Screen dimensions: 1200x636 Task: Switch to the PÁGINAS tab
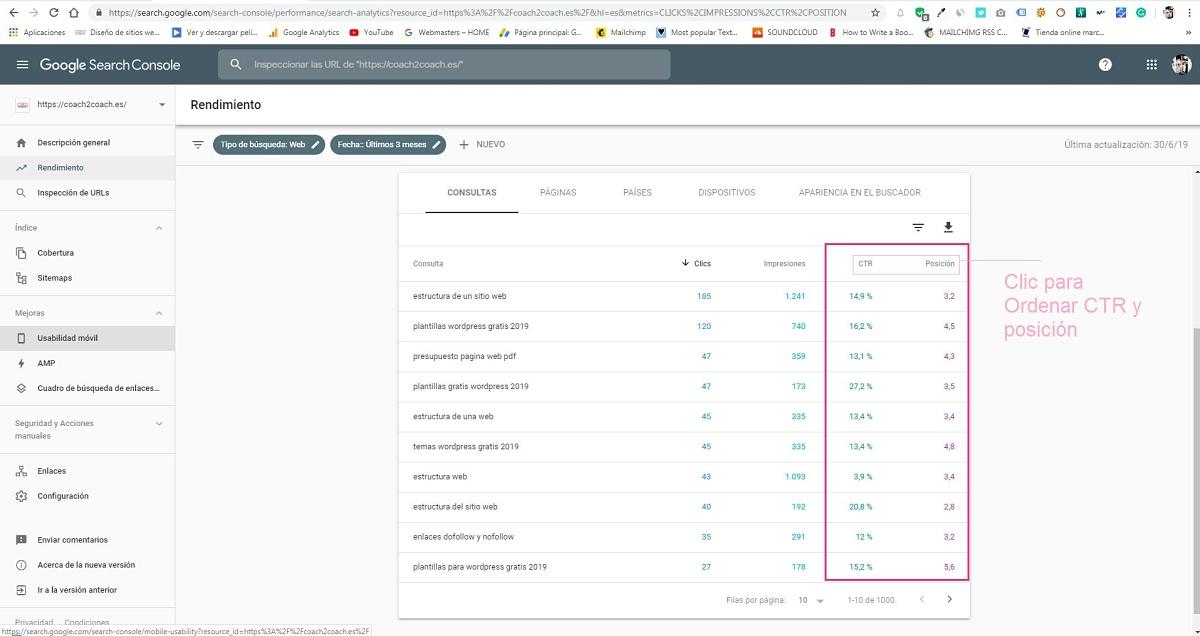pyautogui.click(x=558, y=193)
